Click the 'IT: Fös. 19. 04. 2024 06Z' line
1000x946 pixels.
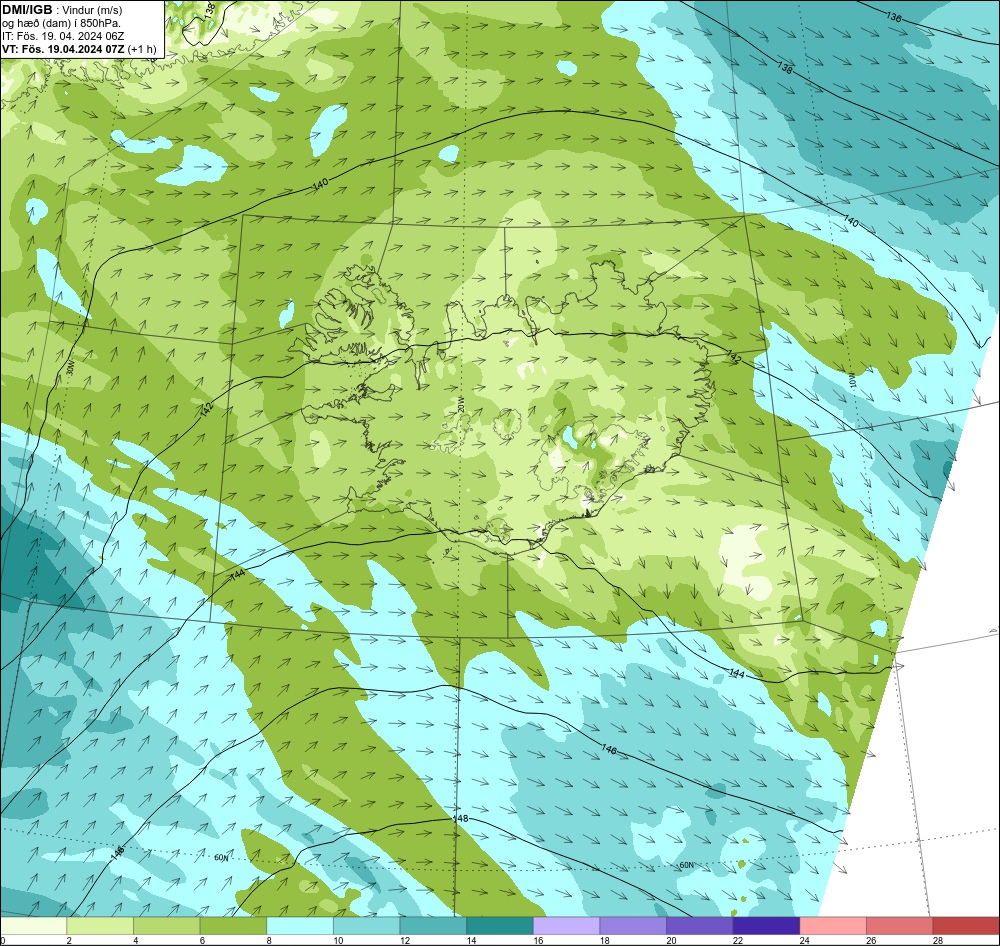pyautogui.click(x=63, y=36)
